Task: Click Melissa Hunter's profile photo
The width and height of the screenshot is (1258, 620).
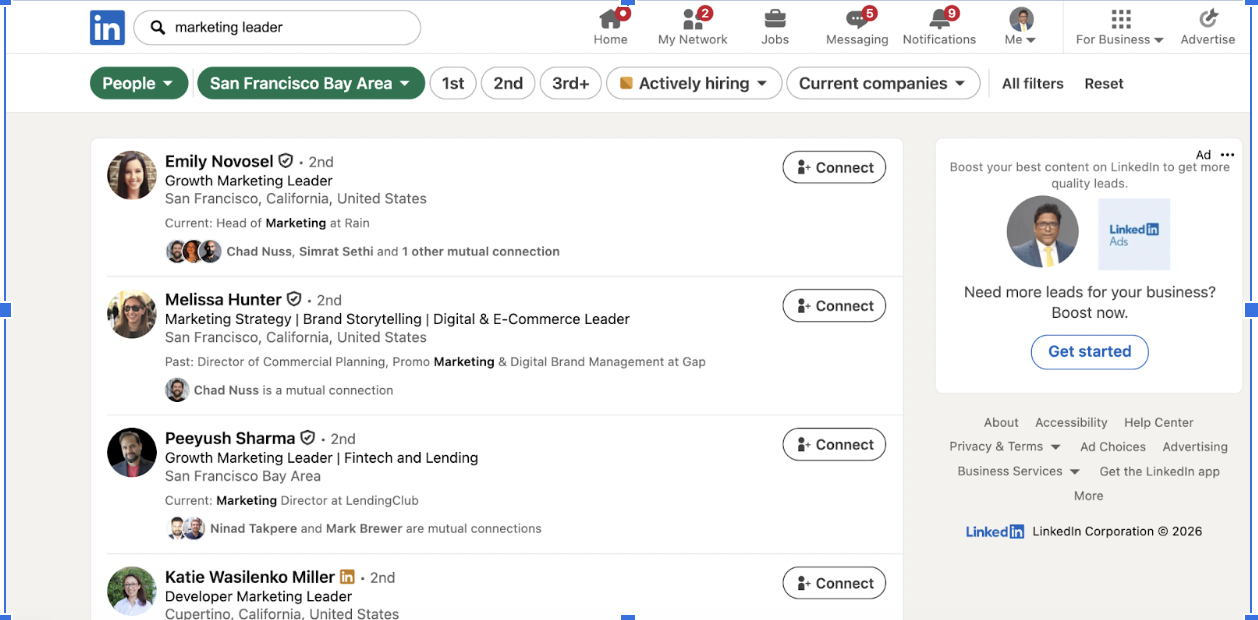Action: [132, 314]
